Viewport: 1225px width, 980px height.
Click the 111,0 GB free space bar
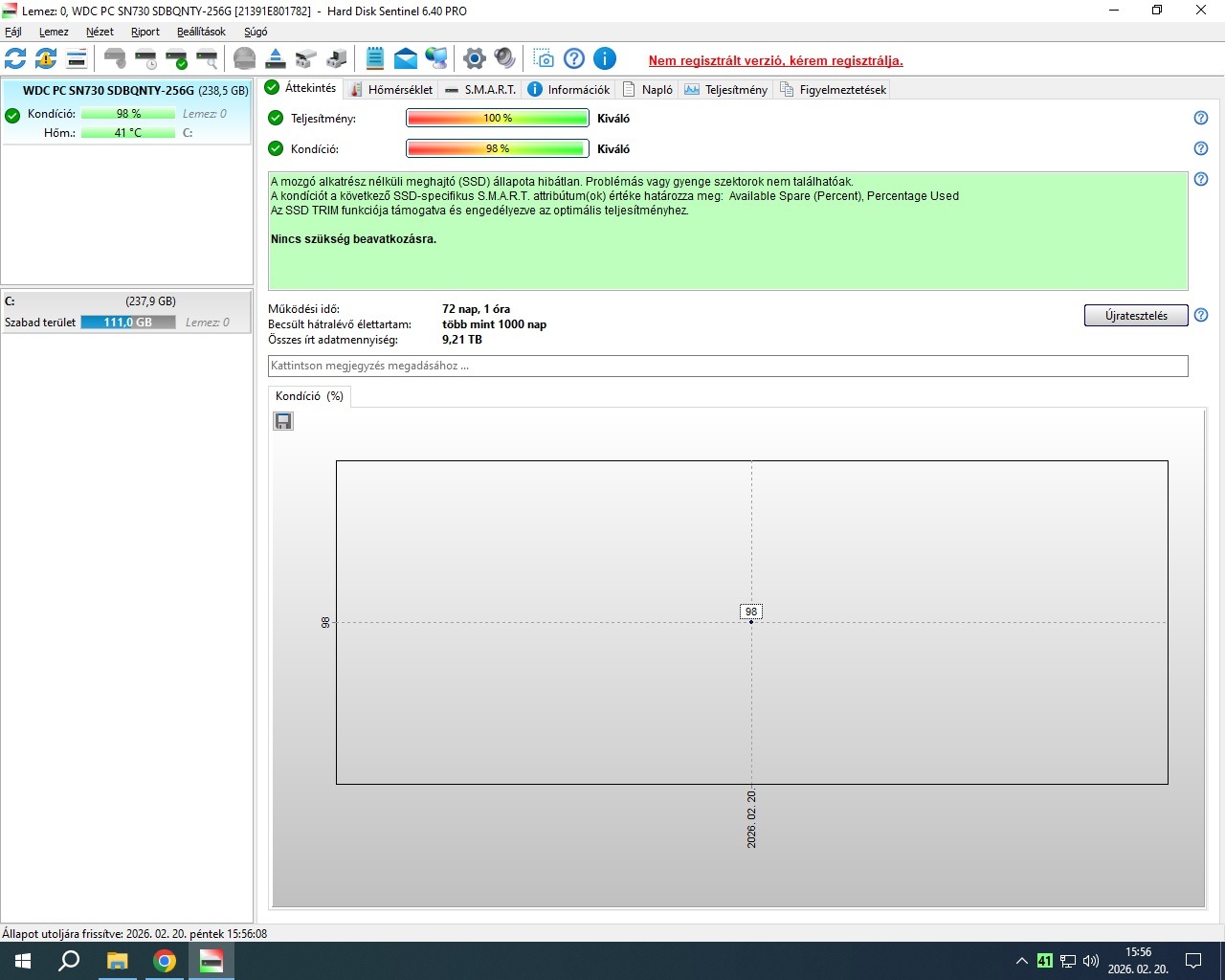point(128,323)
